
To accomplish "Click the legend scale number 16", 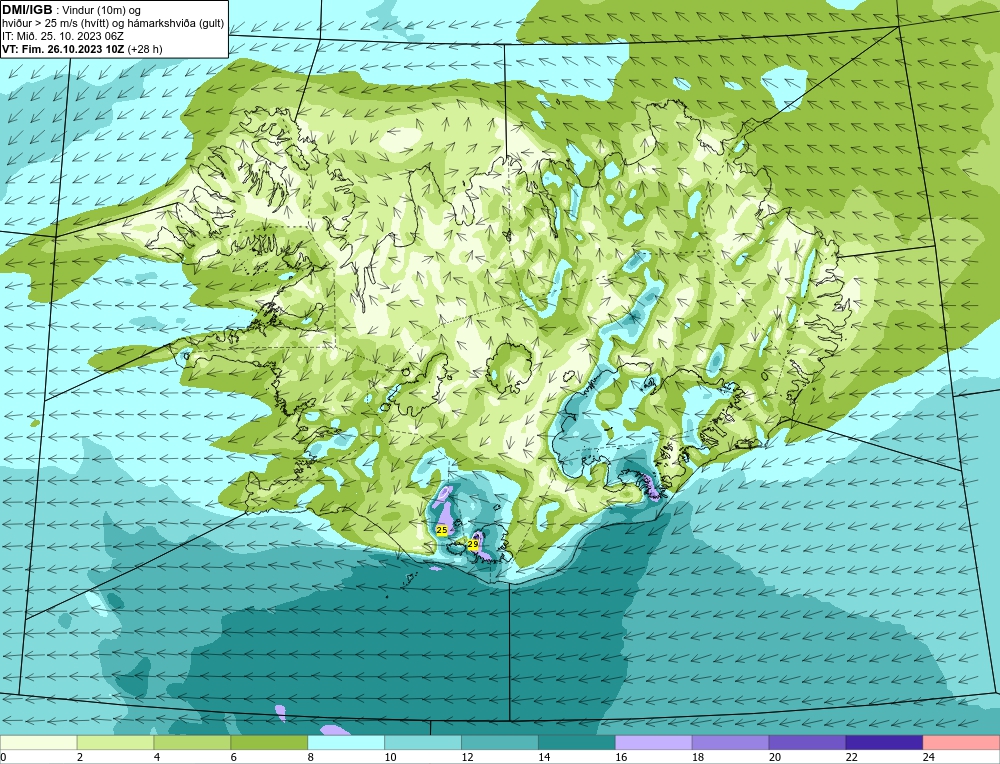I will 621,757.
